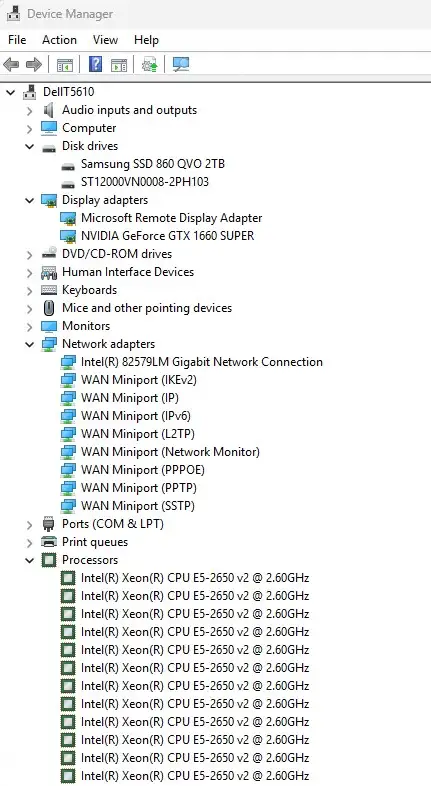Collapse the Disk drives category
The height and width of the screenshot is (786, 431).
click(x=30, y=146)
